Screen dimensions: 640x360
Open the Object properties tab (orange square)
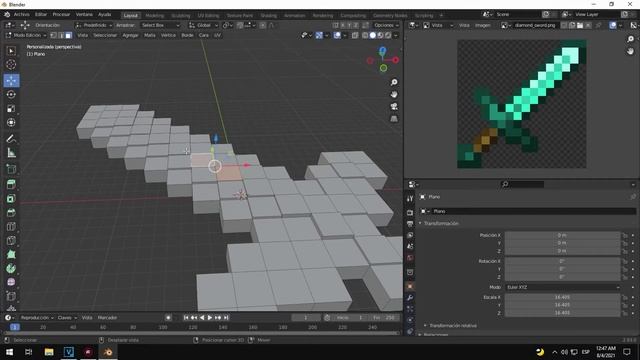[410, 287]
